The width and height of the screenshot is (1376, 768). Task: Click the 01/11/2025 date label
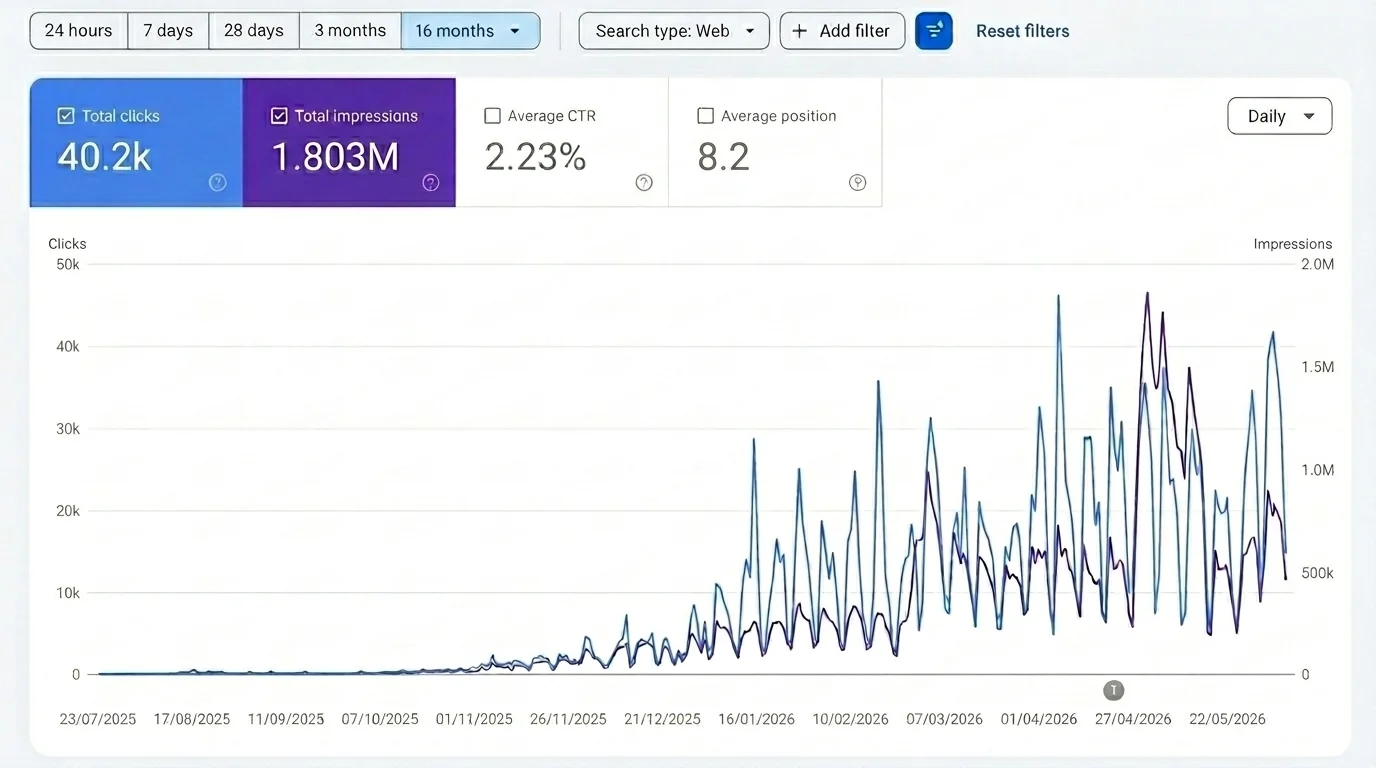pos(474,719)
